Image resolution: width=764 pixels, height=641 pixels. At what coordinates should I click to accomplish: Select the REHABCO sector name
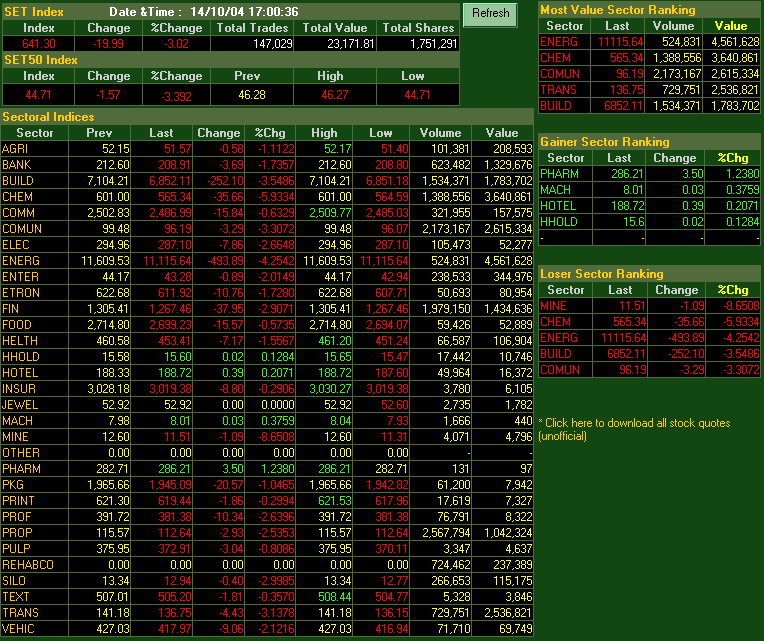click(x=28, y=565)
